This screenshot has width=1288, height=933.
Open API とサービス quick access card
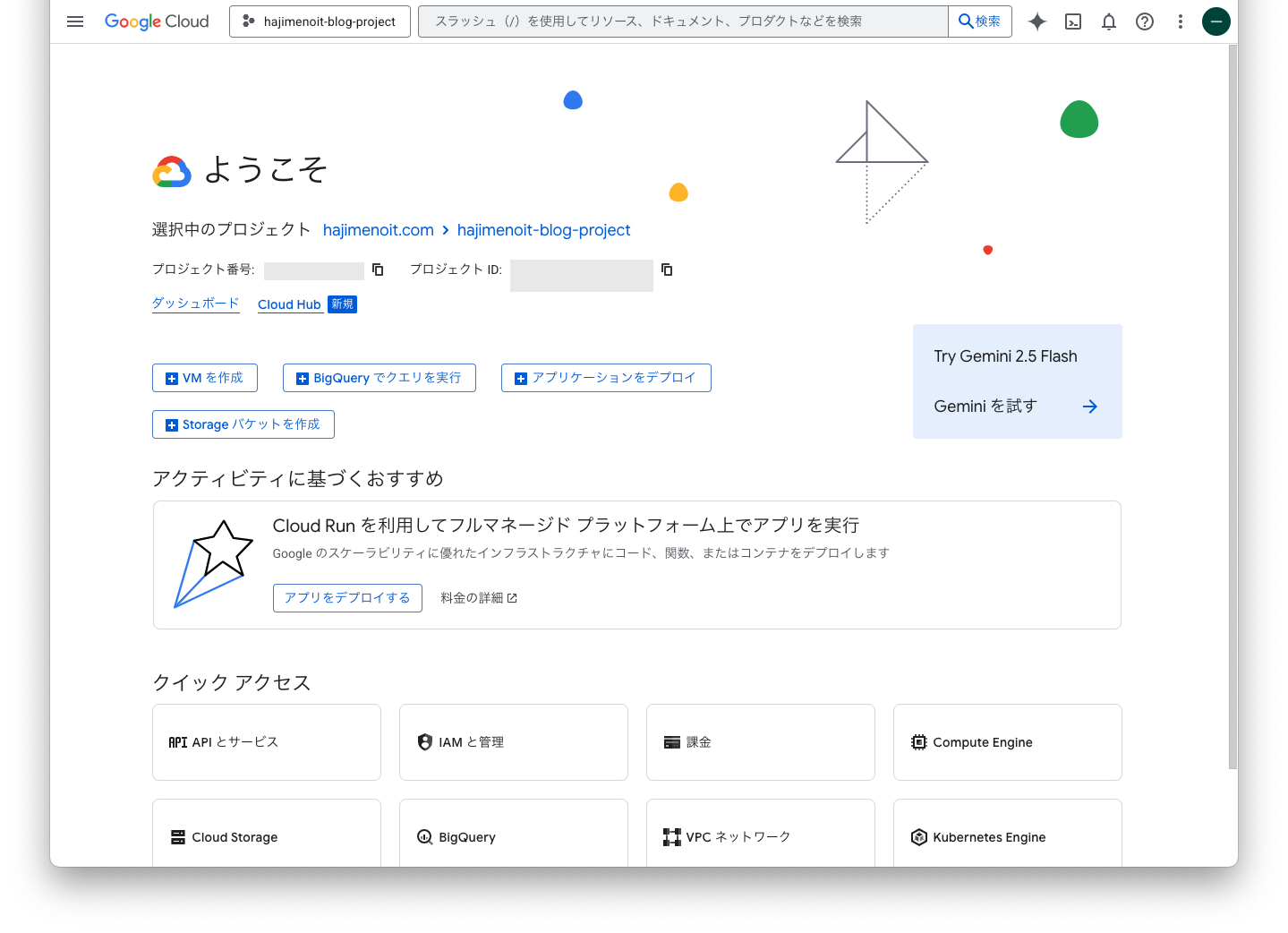pyautogui.click(x=267, y=742)
